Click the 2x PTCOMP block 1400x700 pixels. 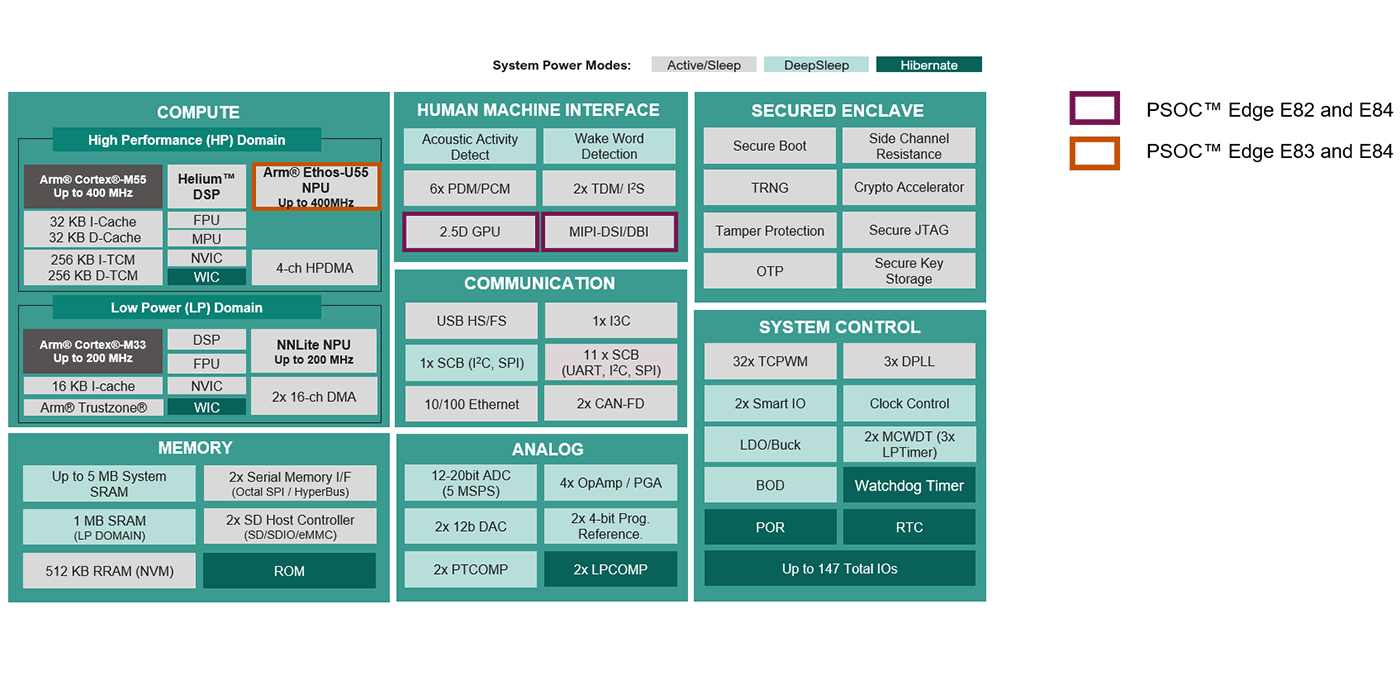pos(471,569)
